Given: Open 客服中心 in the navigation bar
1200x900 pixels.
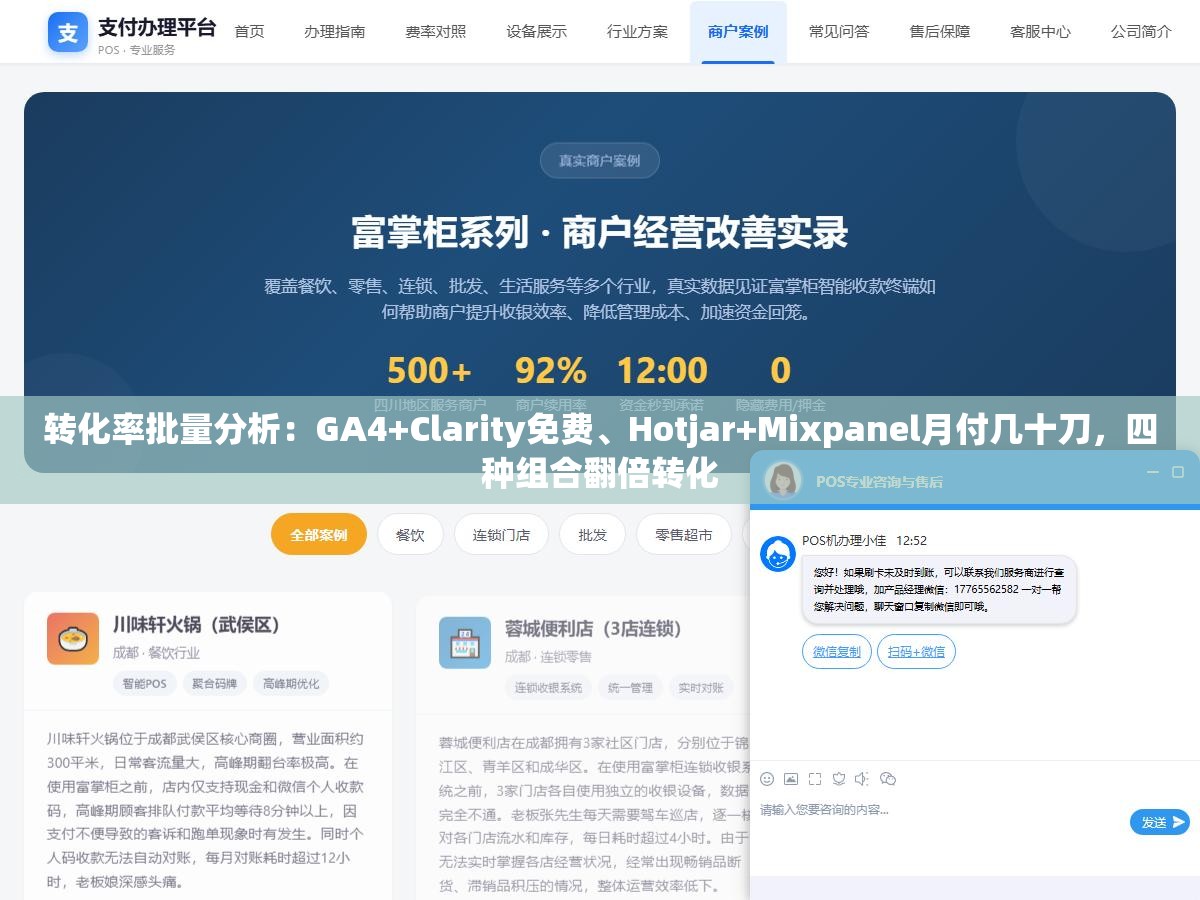Looking at the screenshot, I should tap(1040, 32).
